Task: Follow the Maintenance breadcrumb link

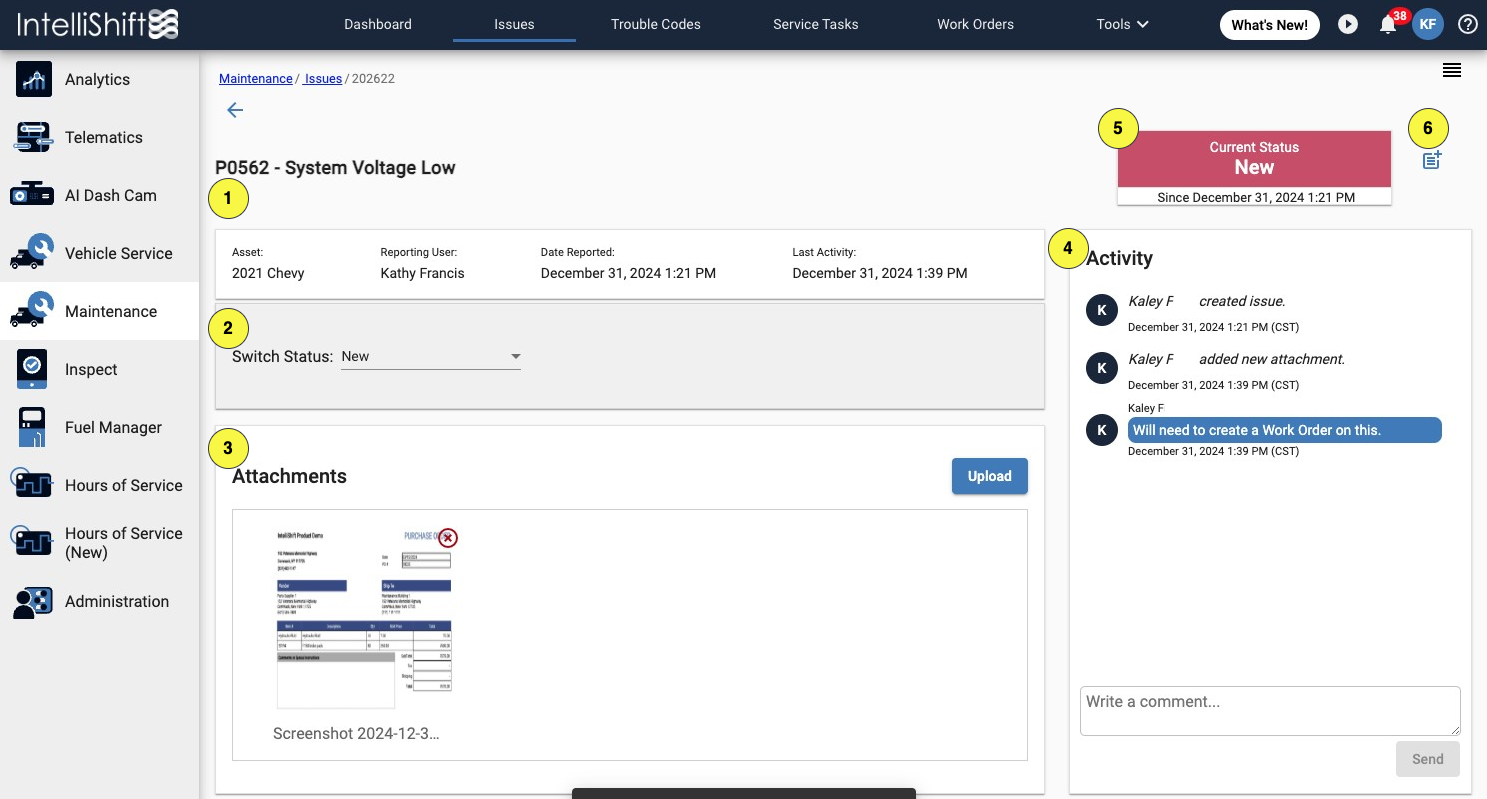Action: (x=256, y=78)
